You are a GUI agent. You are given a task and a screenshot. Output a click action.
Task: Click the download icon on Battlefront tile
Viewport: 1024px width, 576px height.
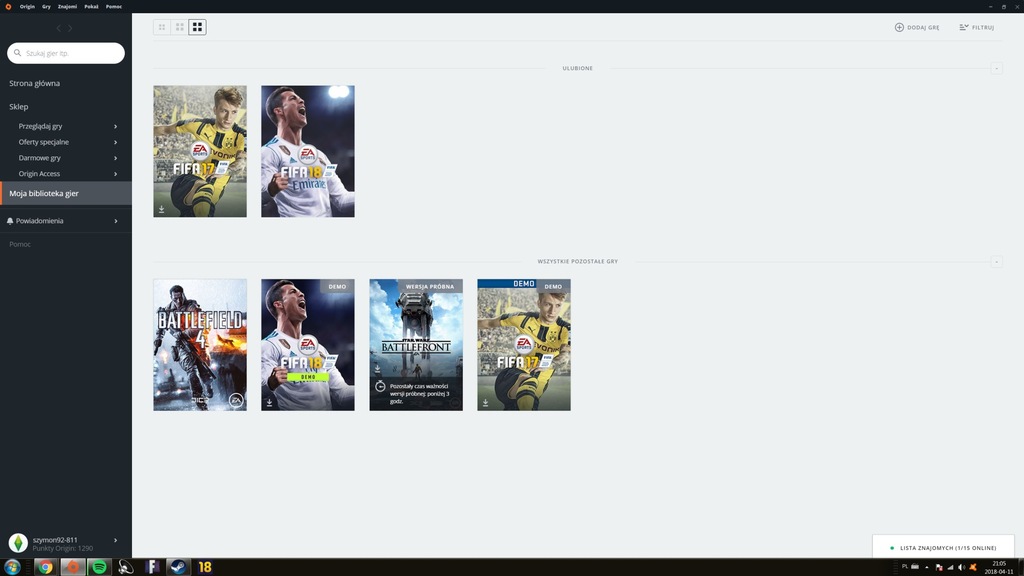pyautogui.click(x=377, y=369)
